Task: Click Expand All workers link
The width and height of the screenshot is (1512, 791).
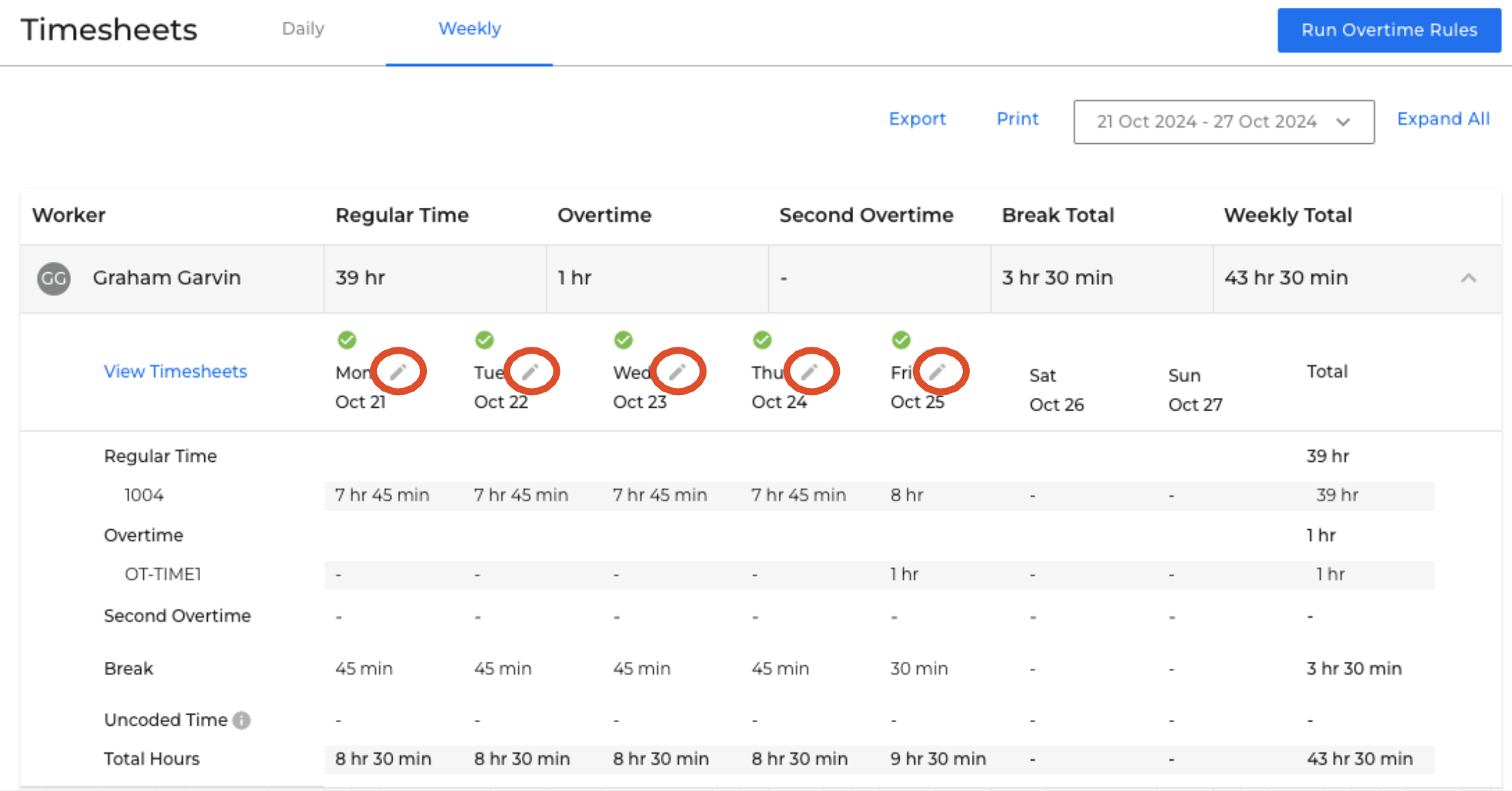Action: click(1443, 119)
